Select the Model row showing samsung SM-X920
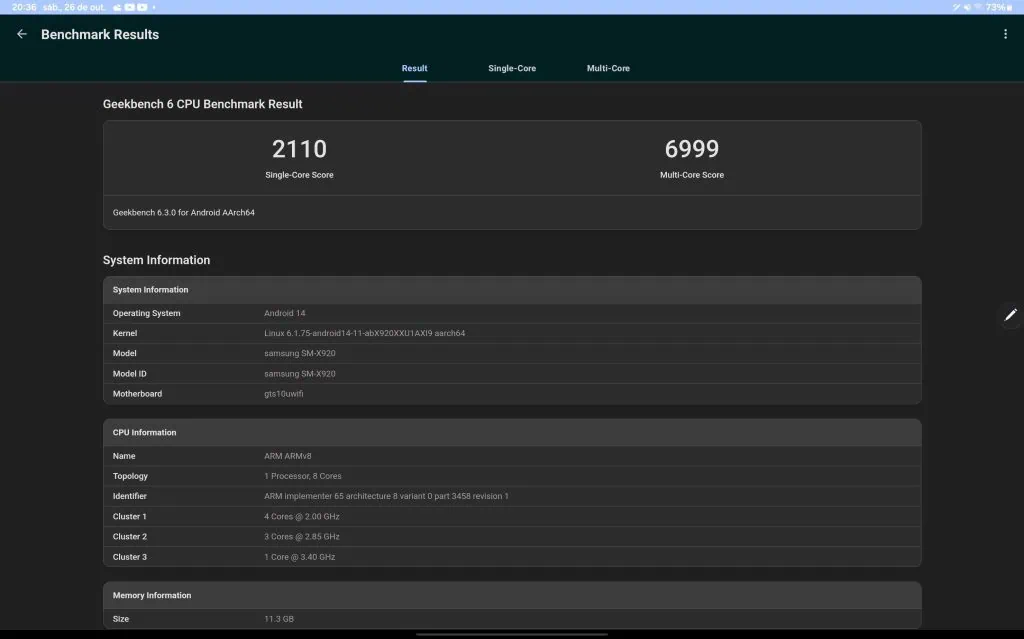 coord(512,353)
